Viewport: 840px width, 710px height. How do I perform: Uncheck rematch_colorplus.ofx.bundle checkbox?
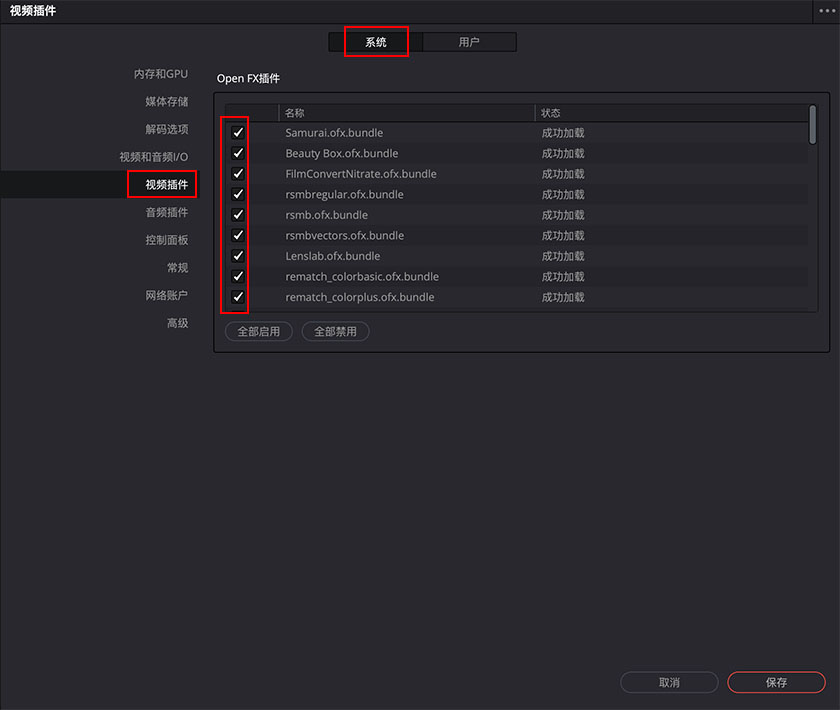(238, 297)
